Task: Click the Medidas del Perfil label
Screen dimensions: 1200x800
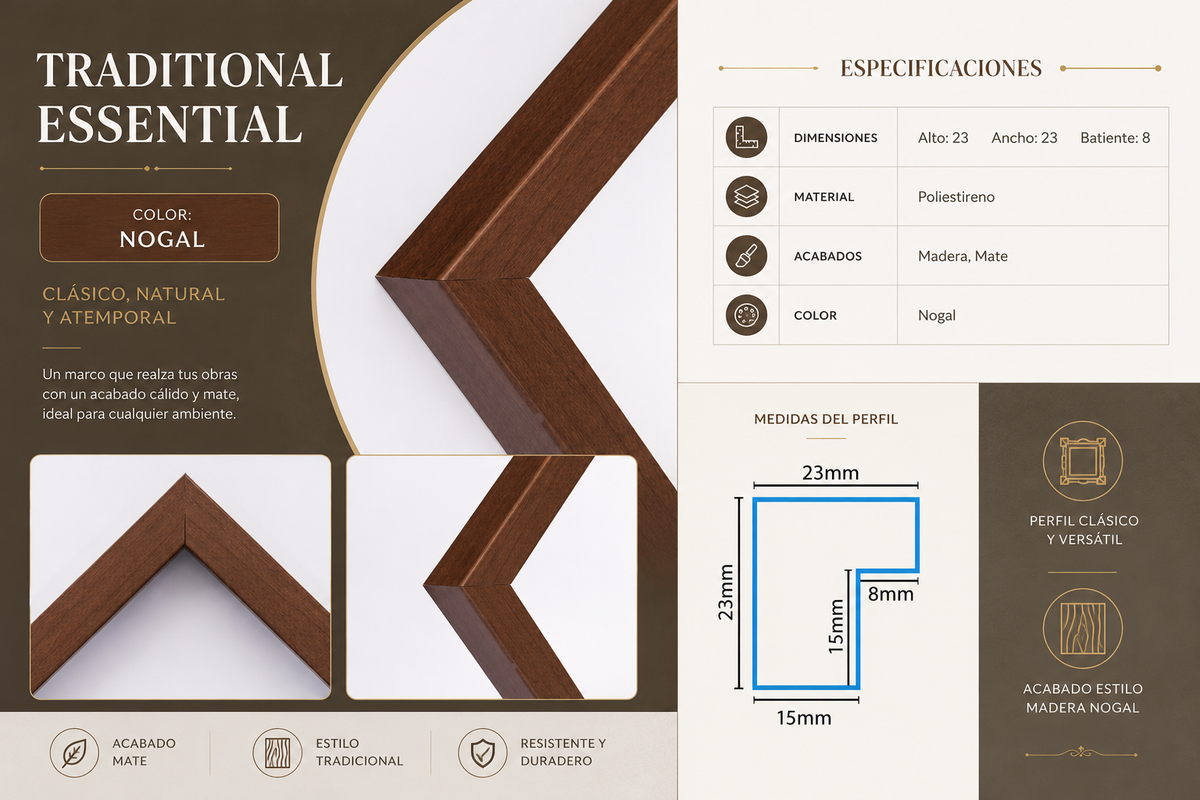Action: 826,419
